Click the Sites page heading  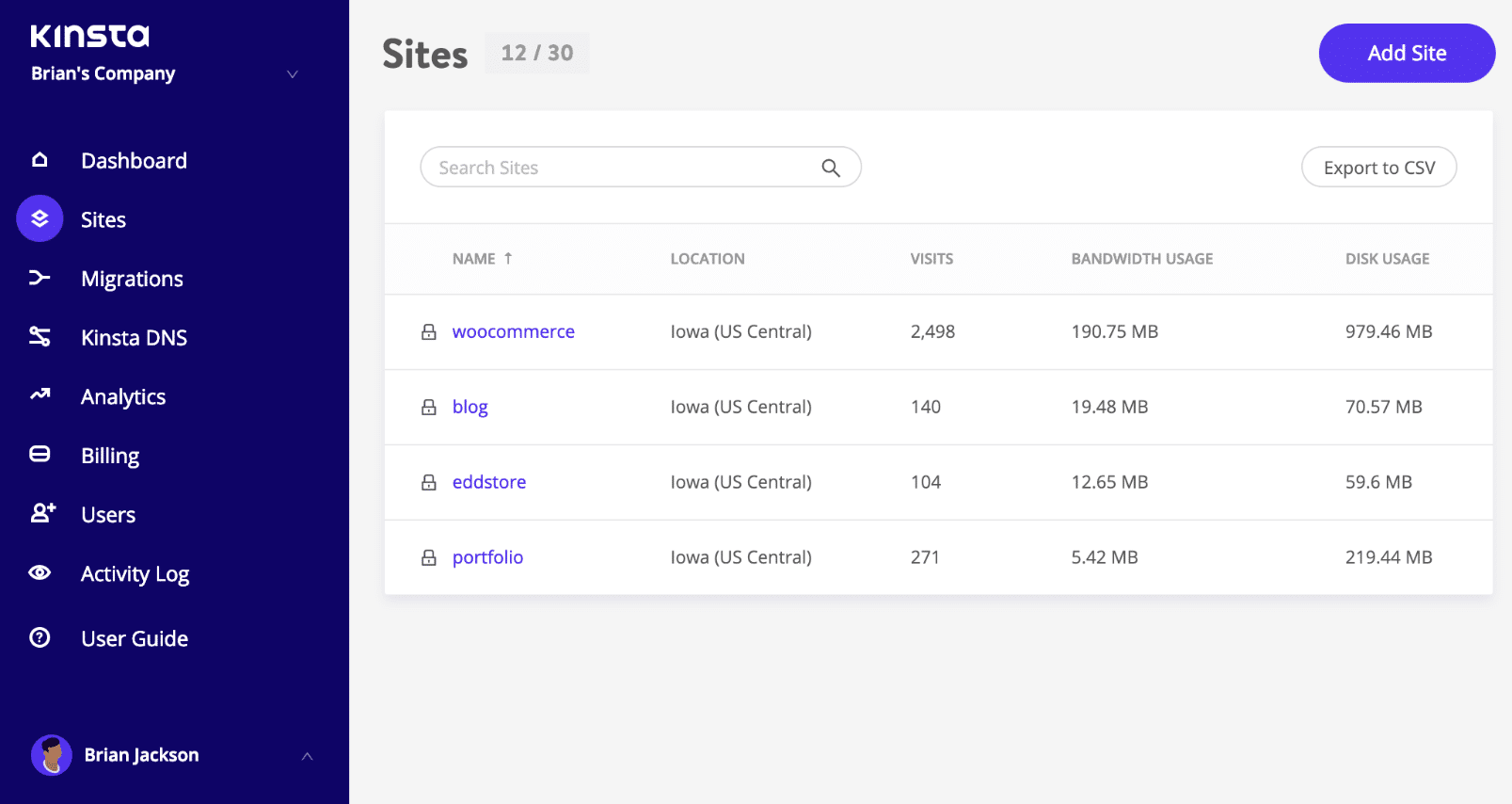coord(425,55)
